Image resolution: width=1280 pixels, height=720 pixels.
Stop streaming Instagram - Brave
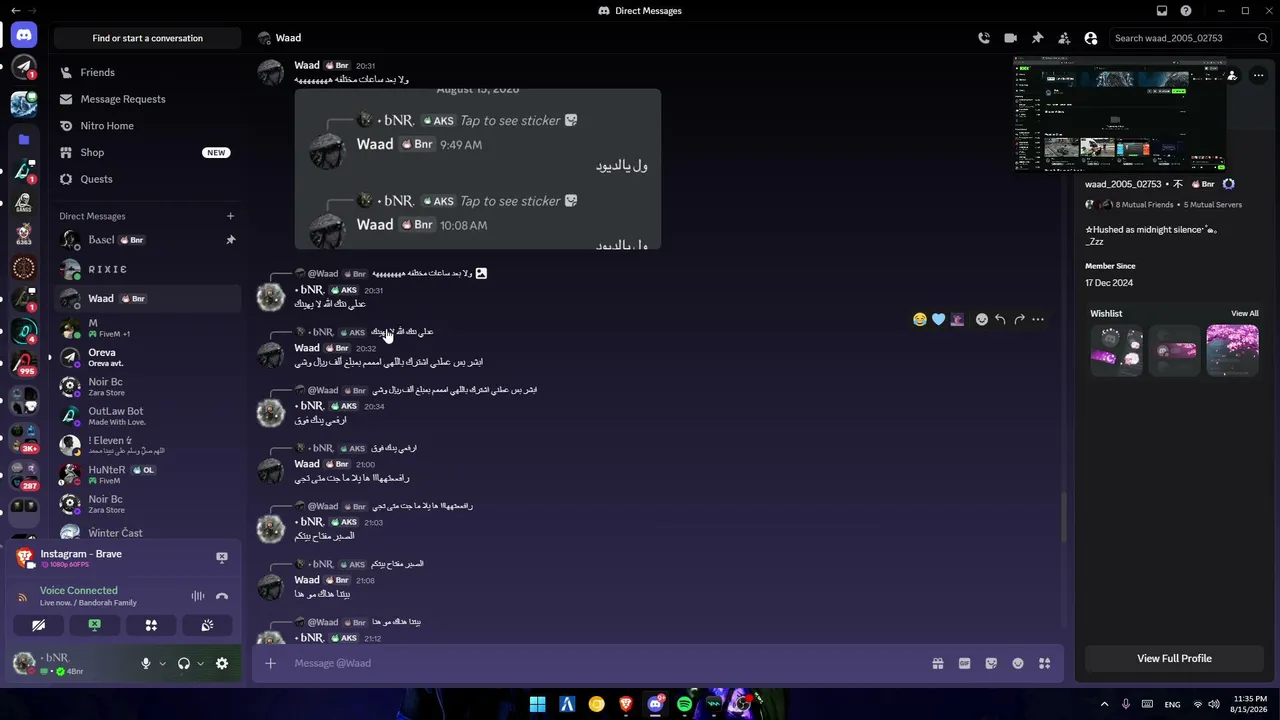pyautogui.click(x=222, y=557)
